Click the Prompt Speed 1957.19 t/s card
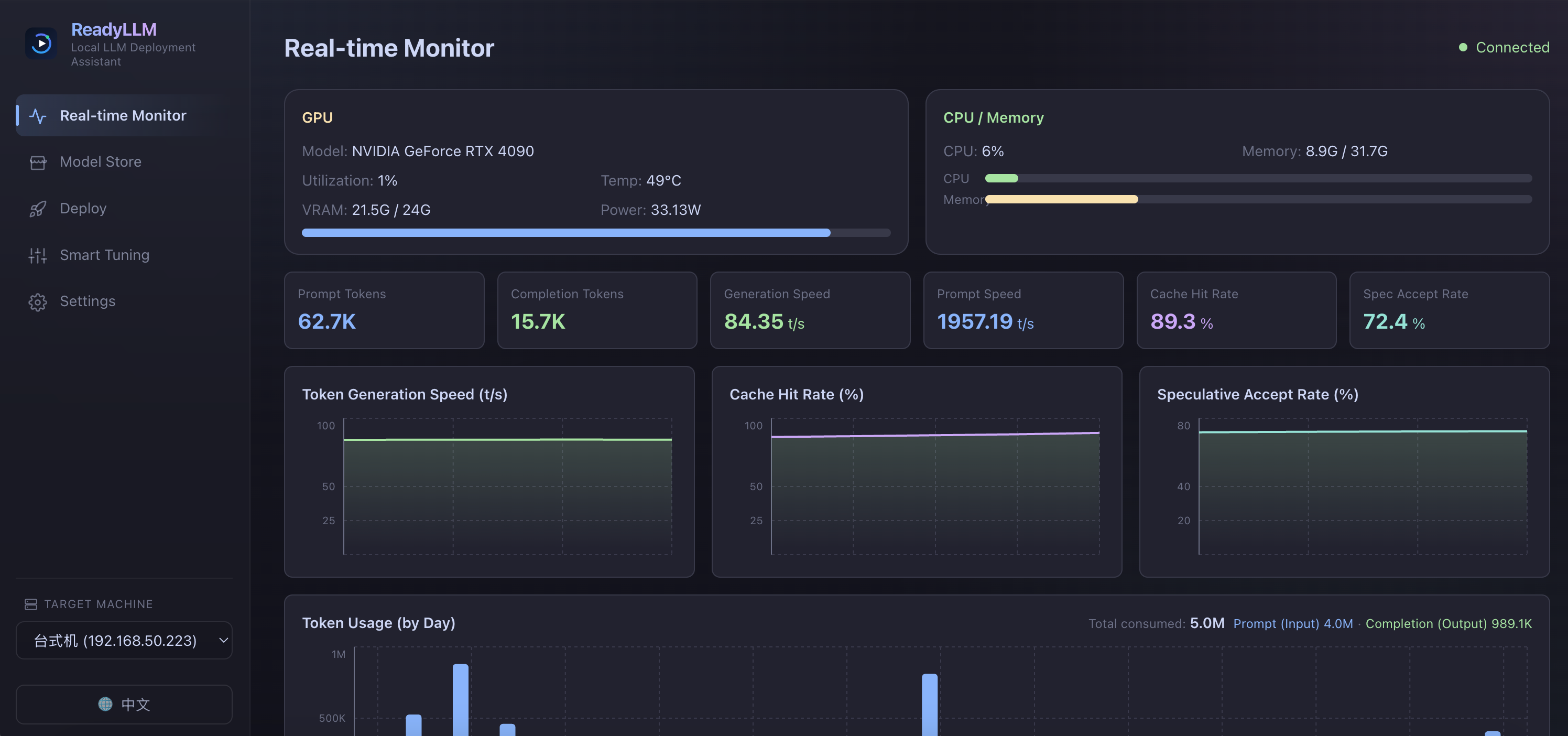The image size is (1568, 736). [x=1023, y=310]
